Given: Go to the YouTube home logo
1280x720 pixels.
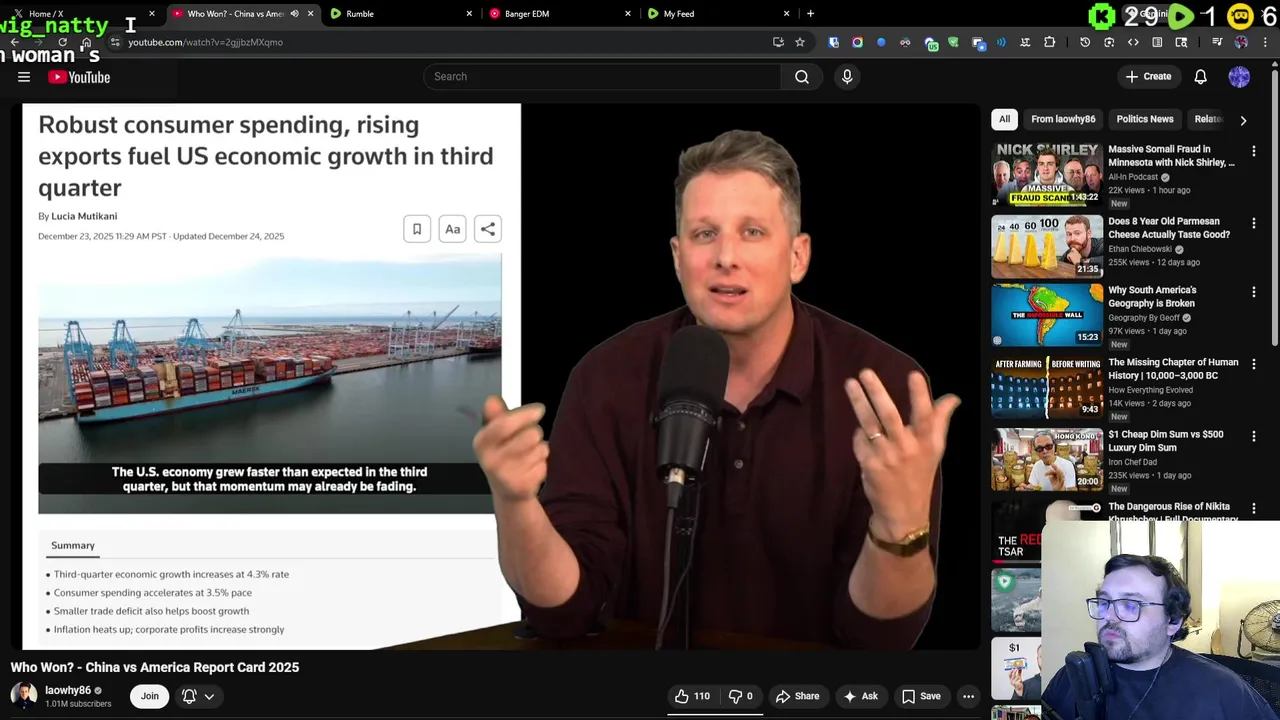Looking at the screenshot, I should [79, 77].
